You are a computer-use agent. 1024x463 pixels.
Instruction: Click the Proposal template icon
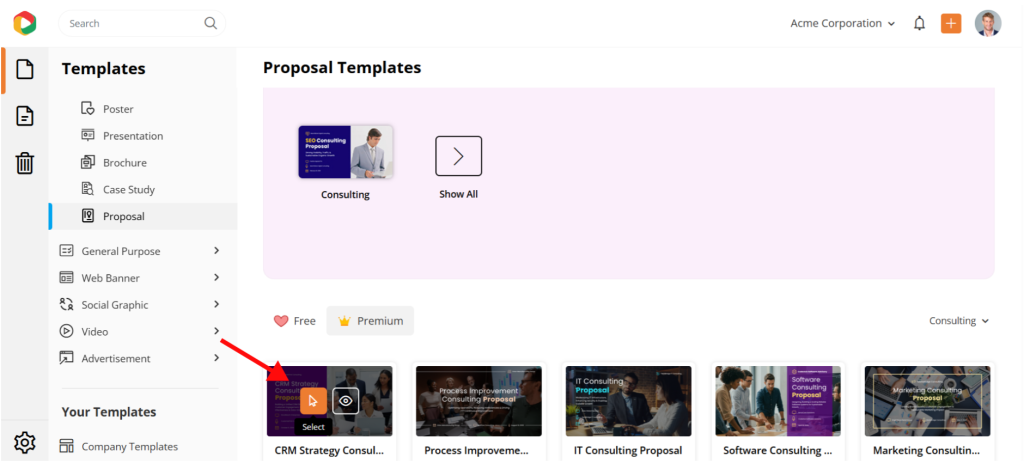tap(88, 216)
